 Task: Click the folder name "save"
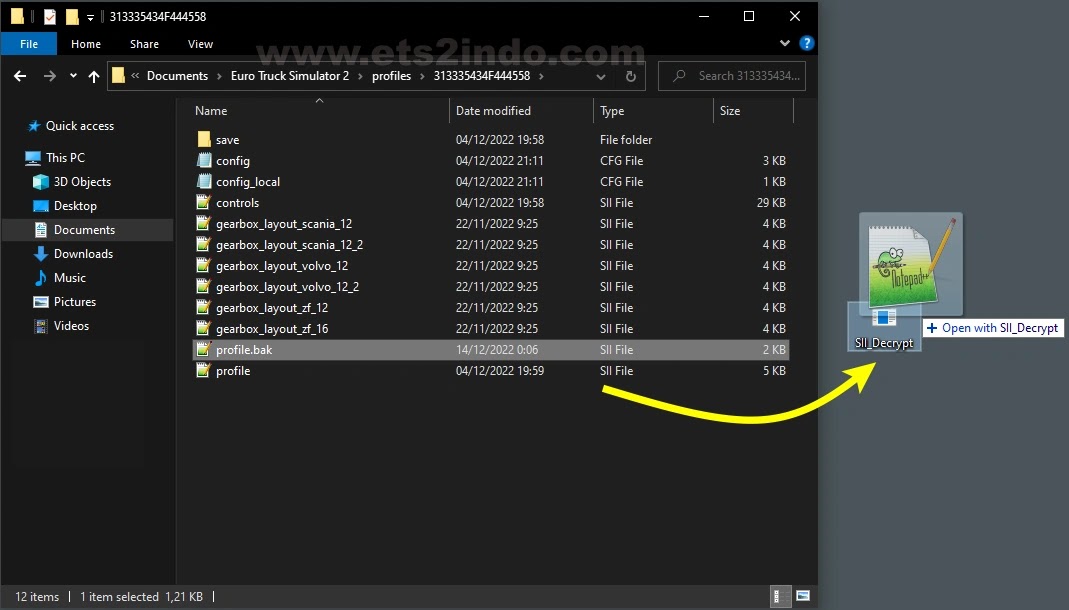[x=228, y=140]
